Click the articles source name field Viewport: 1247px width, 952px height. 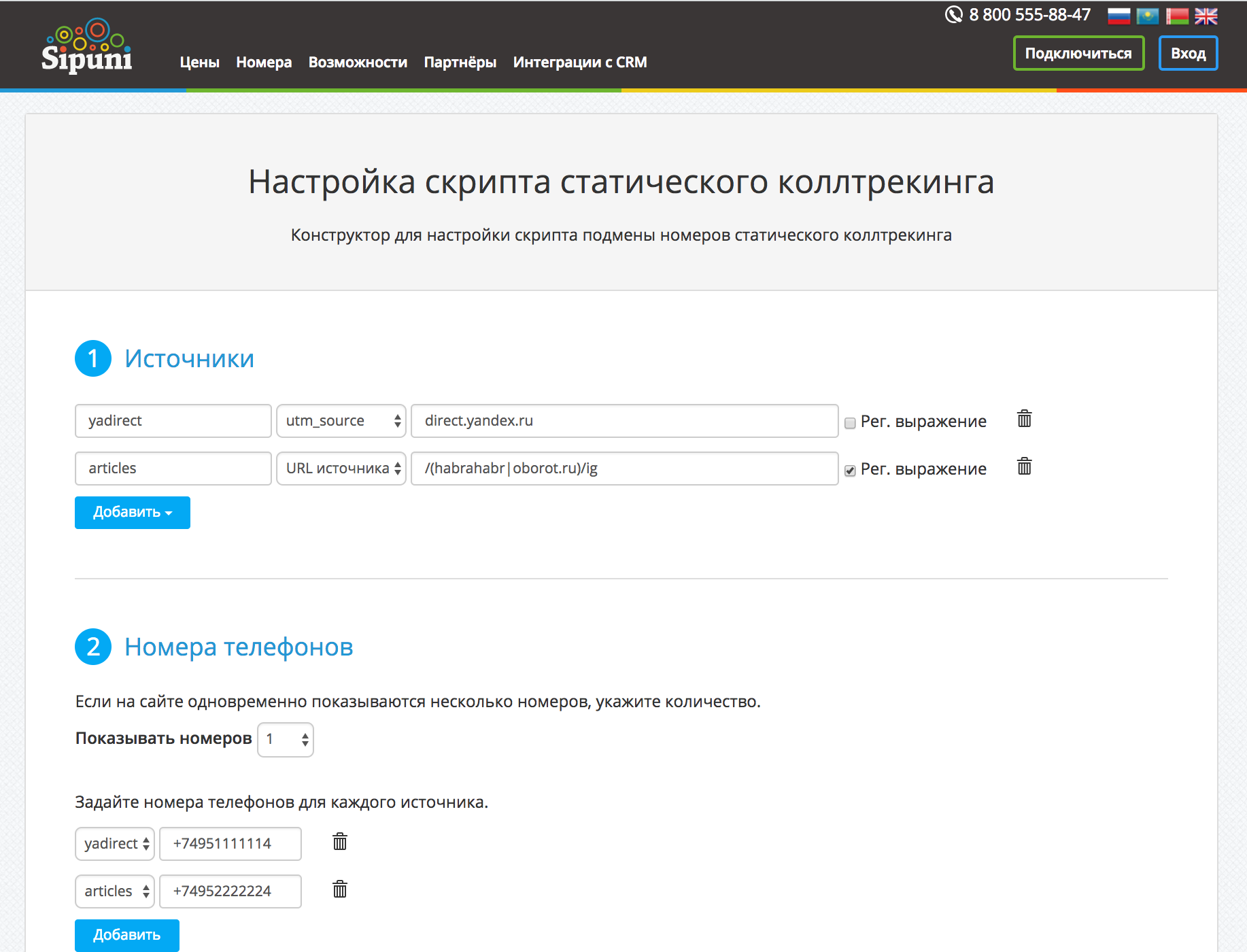click(x=173, y=469)
